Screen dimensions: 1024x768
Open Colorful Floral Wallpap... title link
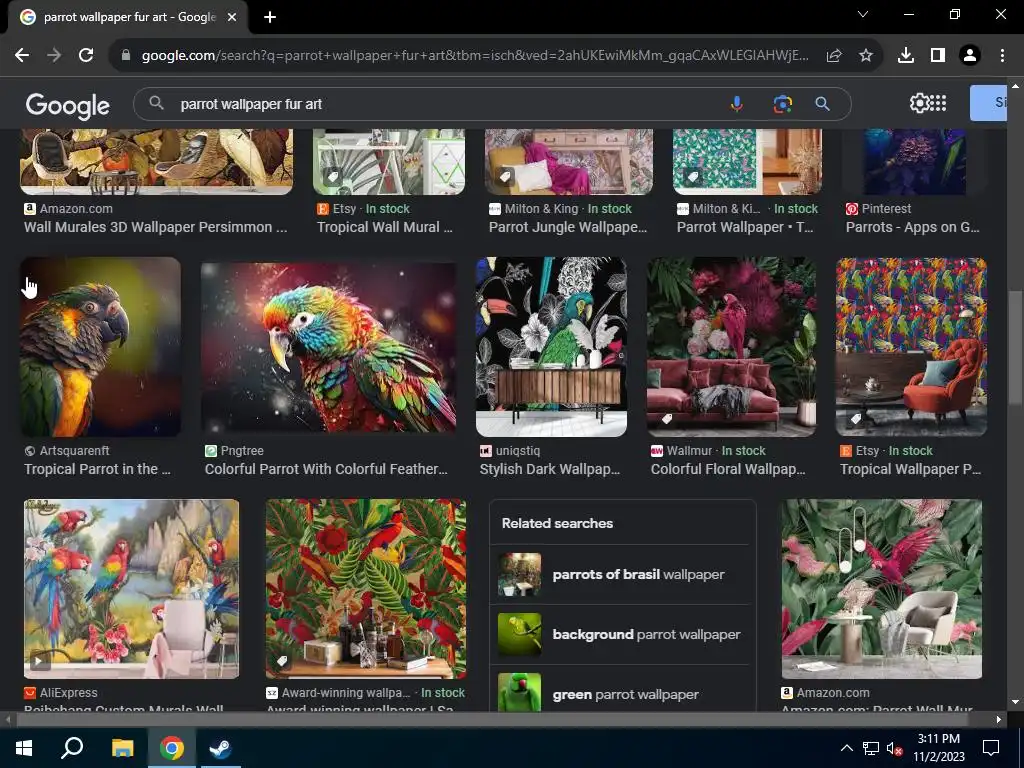pyautogui.click(x=728, y=469)
